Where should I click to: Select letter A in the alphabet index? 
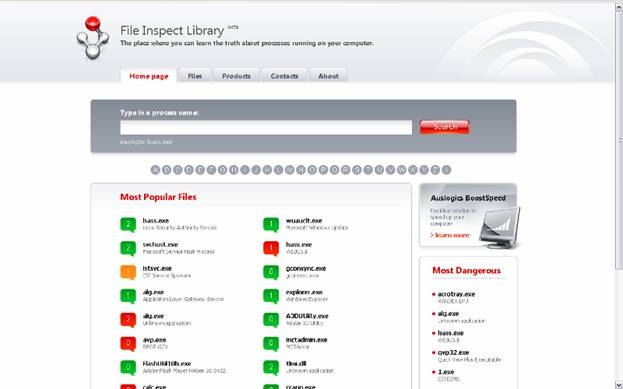155,170
